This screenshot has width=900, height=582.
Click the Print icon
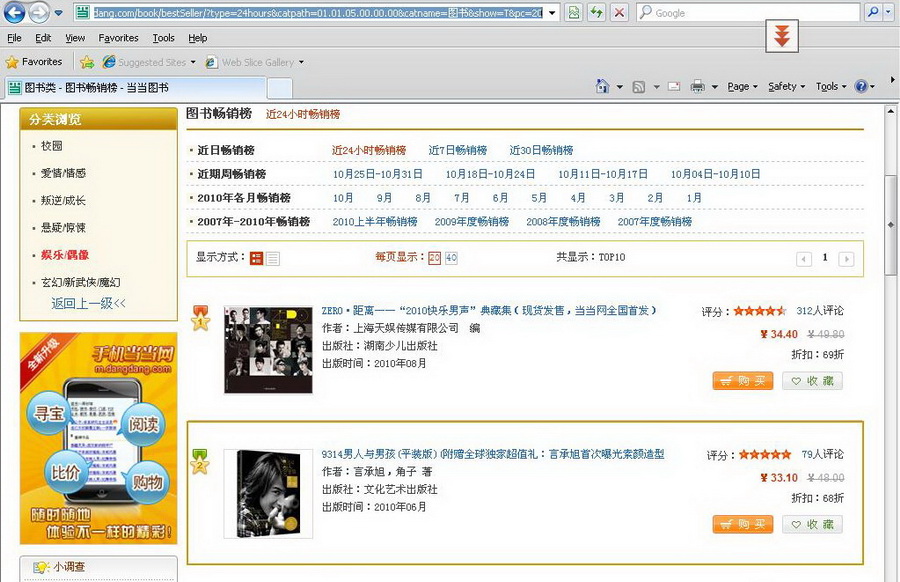tap(697, 87)
